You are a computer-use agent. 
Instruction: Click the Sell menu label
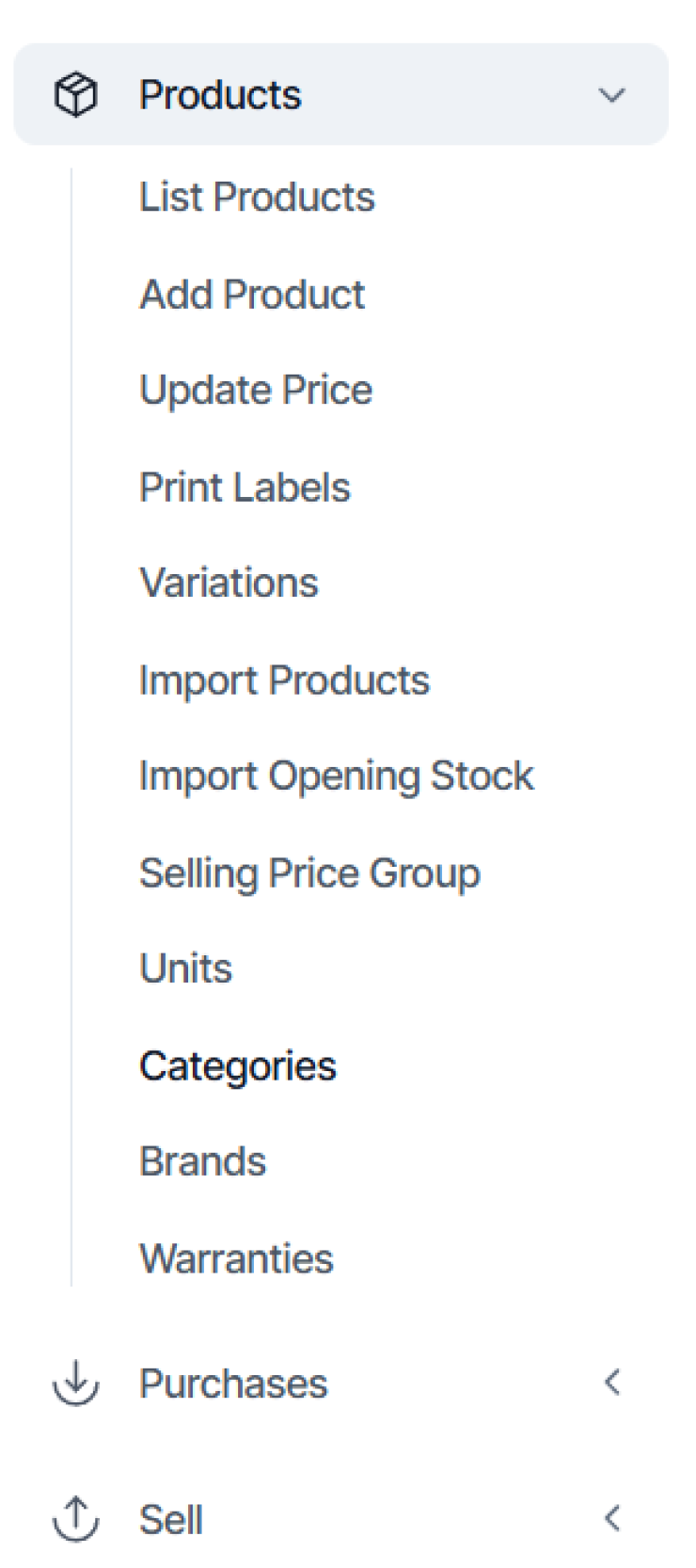pyautogui.click(x=171, y=1519)
